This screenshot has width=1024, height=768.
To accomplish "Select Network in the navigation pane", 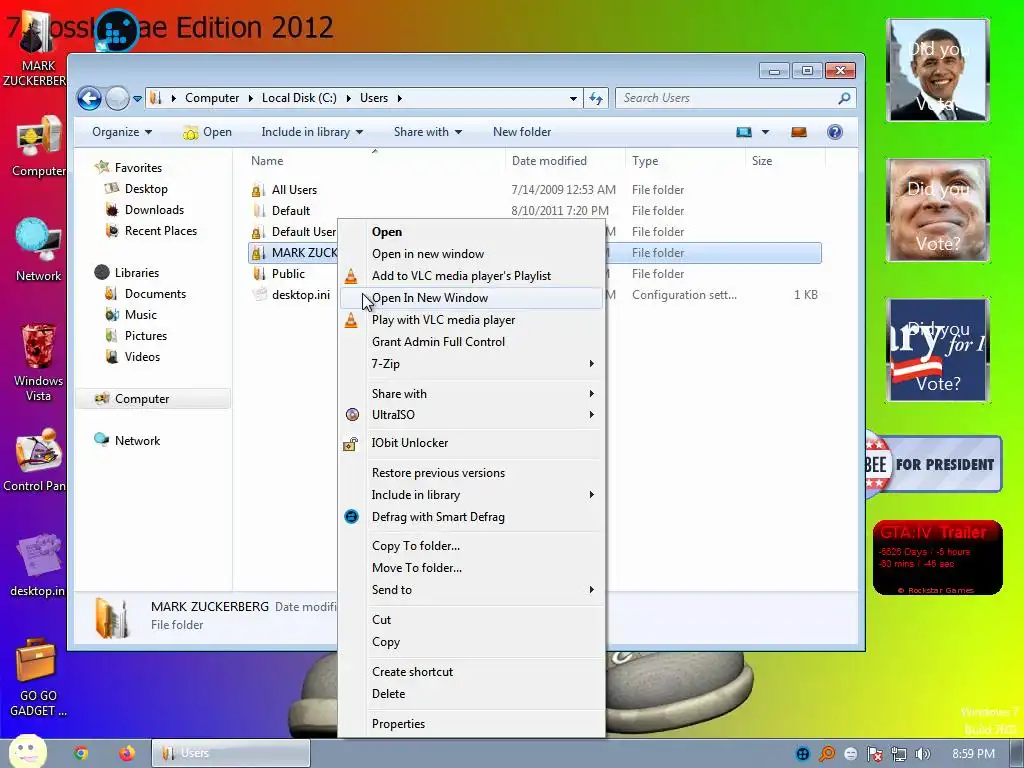I will tap(137, 440).
